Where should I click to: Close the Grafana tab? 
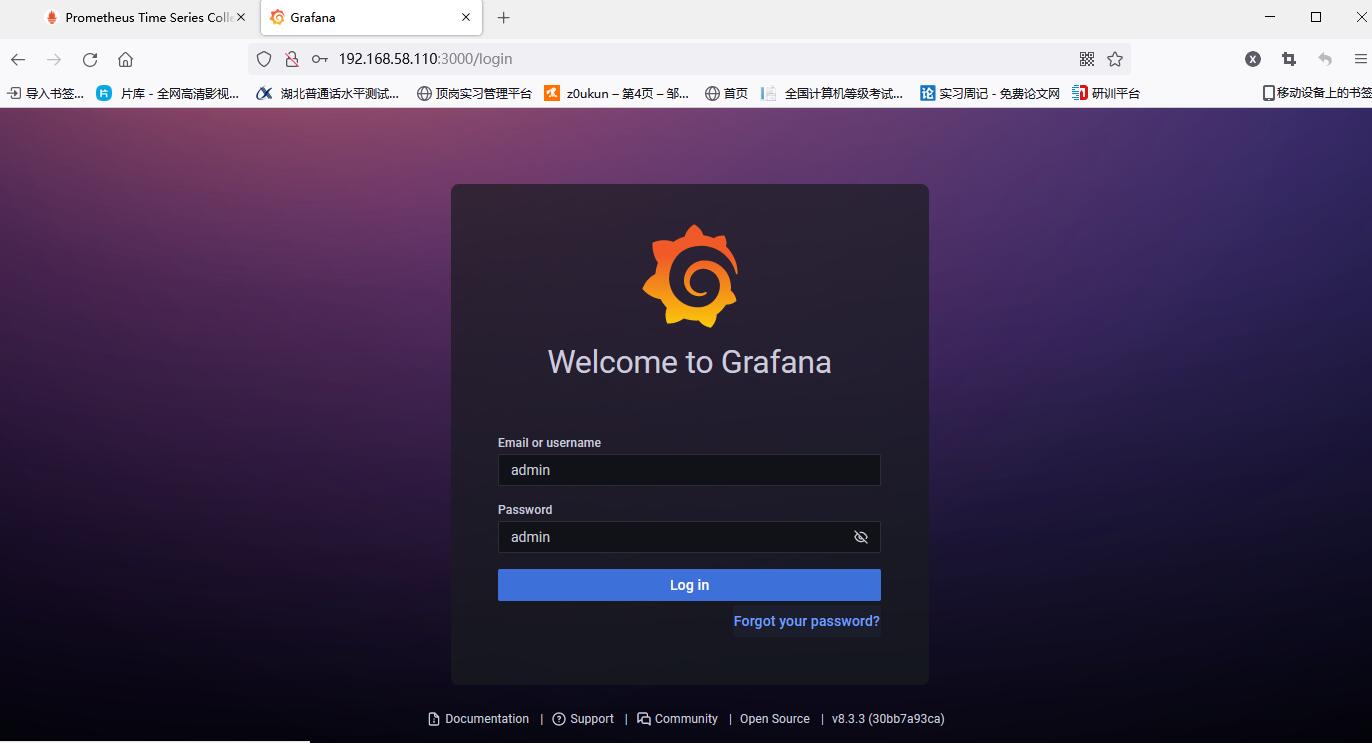coord(466,17)
